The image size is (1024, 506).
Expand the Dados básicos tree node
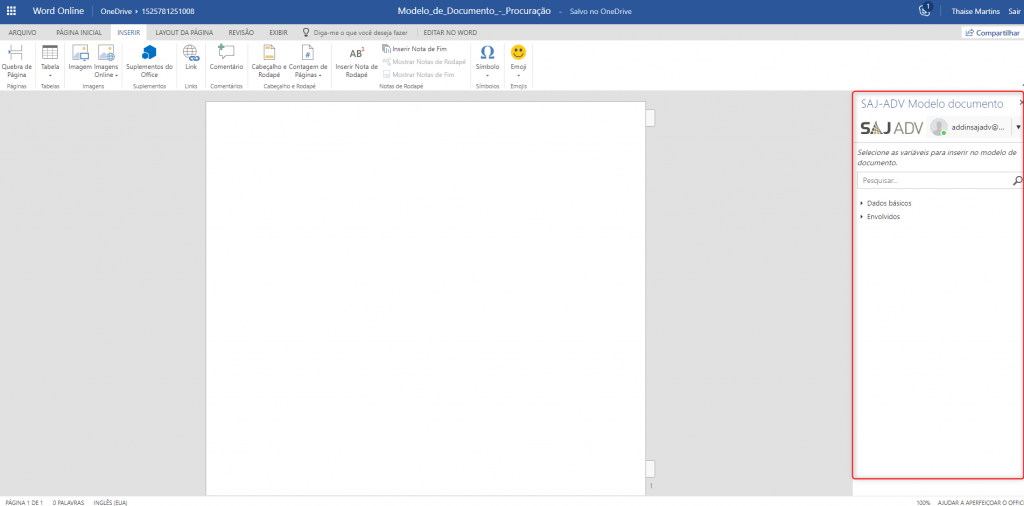point(862,203)
